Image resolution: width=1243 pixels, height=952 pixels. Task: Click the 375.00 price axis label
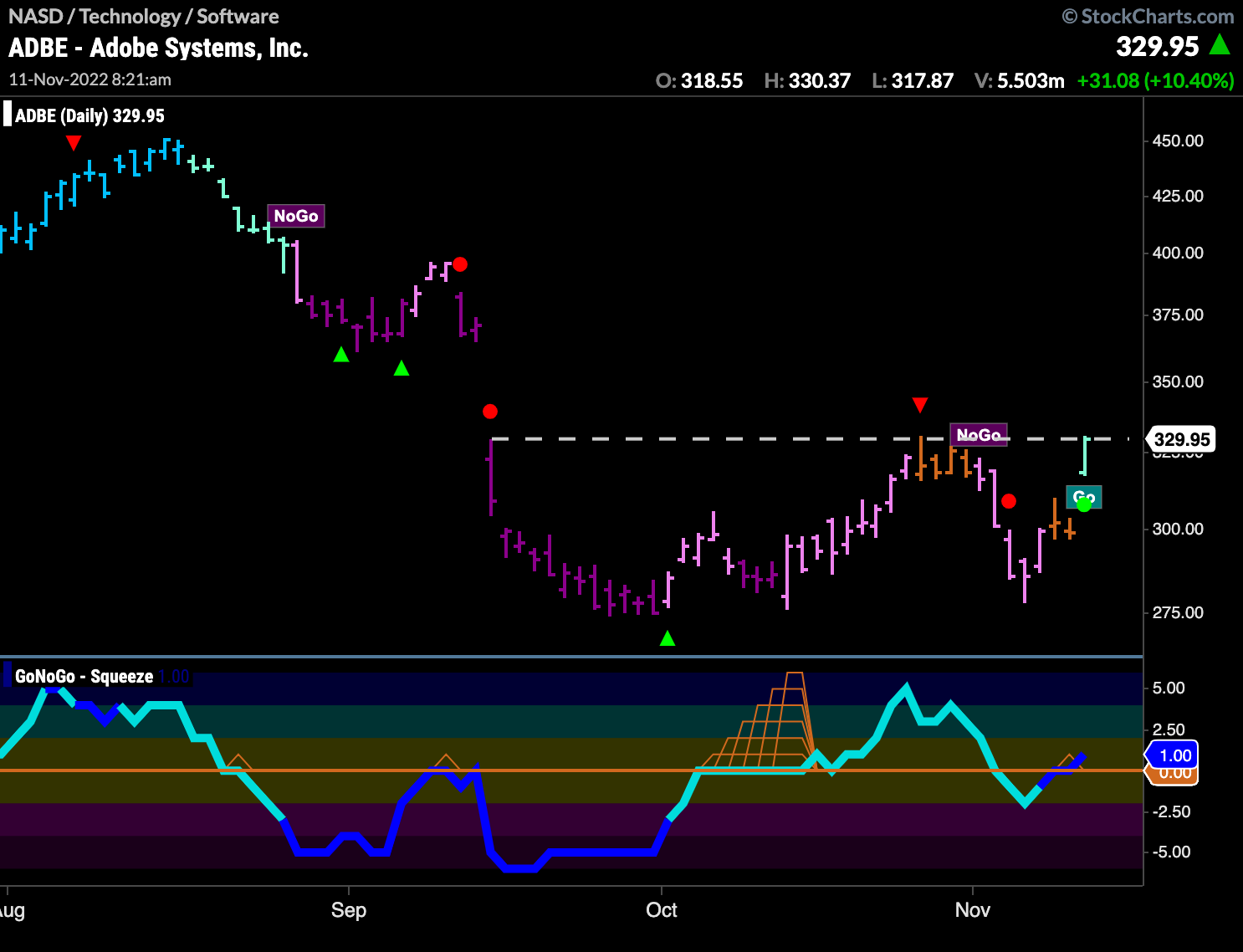tap(1178, 315)
